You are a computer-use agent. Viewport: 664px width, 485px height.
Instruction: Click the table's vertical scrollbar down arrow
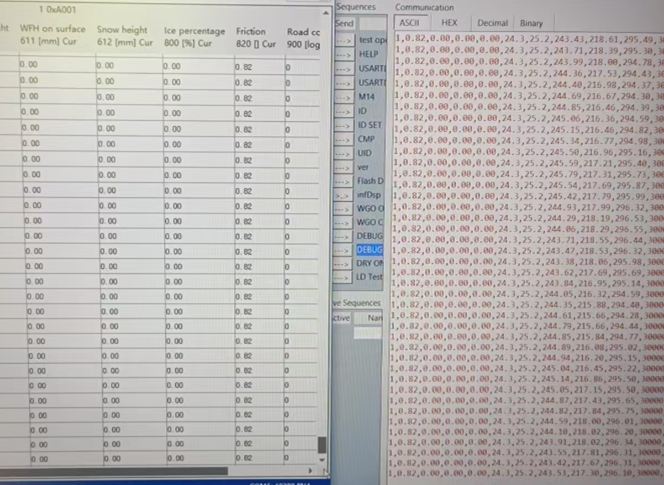322,460
